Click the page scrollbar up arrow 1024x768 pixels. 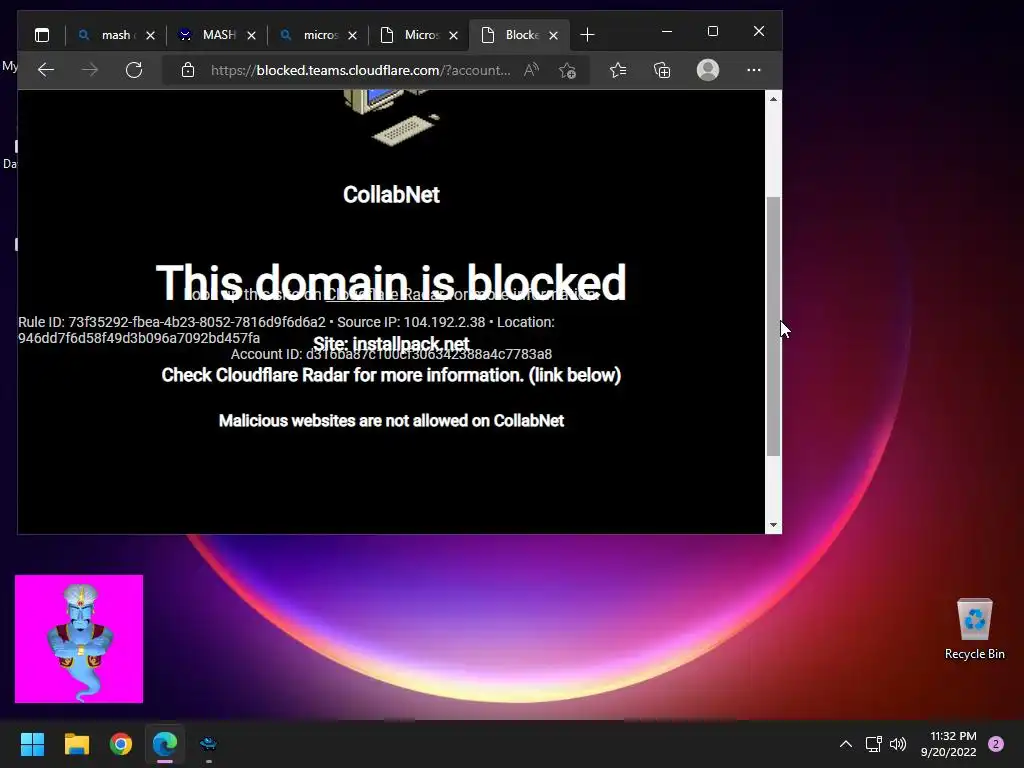tap(773, 99)
